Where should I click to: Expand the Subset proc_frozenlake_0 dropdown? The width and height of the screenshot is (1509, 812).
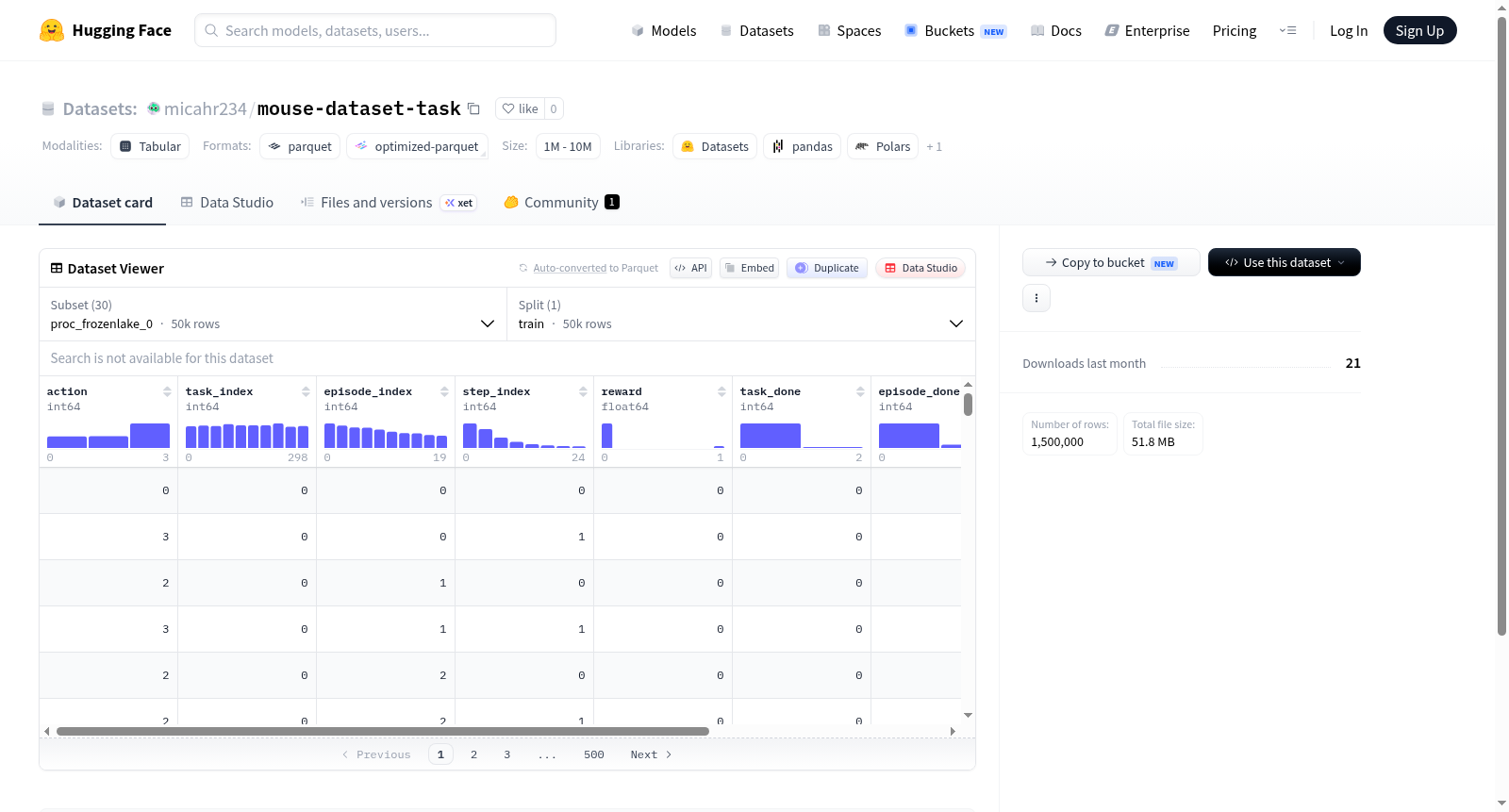(273, 314)
